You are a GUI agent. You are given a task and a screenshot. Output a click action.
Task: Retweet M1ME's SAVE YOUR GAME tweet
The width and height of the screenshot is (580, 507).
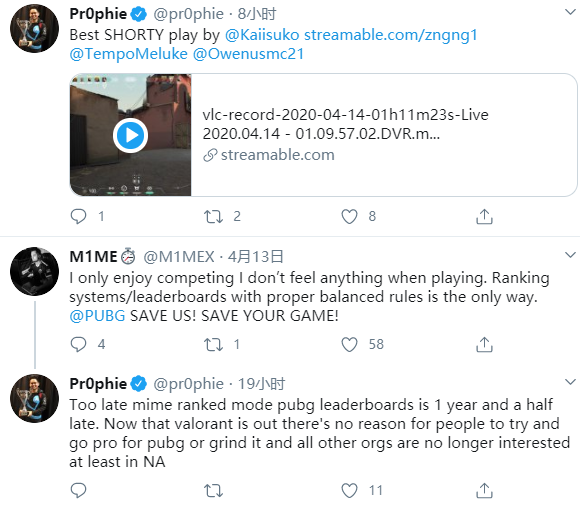[213, 344]
